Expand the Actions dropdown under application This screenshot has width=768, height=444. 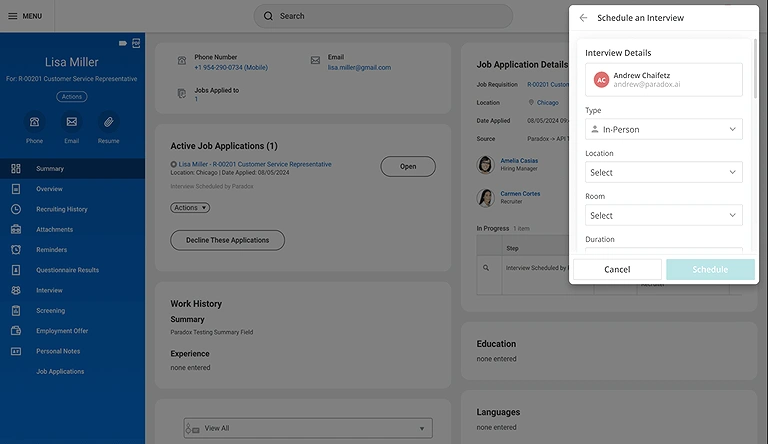190,208
